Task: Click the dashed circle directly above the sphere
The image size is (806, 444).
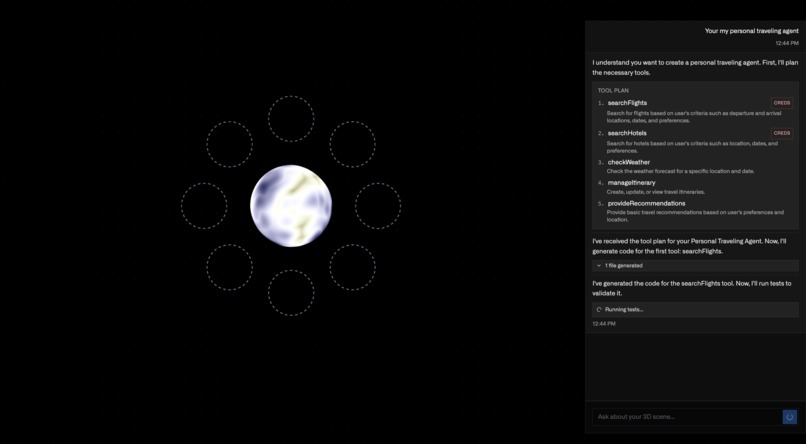Action: (291, 119)
